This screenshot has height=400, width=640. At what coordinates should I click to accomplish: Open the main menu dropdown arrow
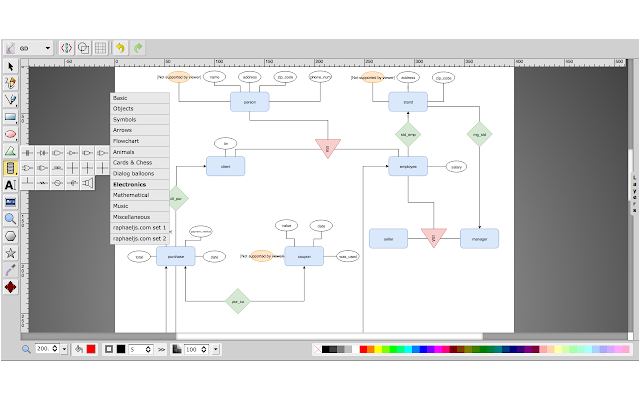(x=48, y=48)
